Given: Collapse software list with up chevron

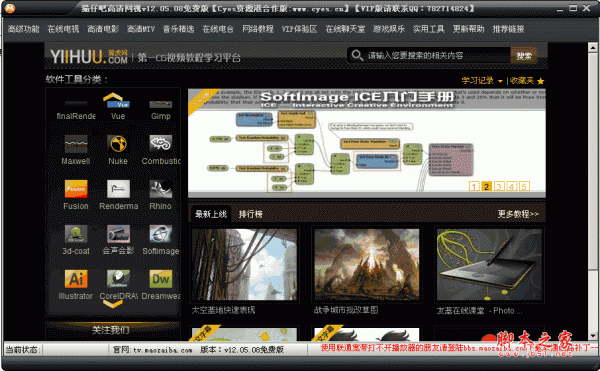Looking at the screenshot, I should (x=112, y=96).
